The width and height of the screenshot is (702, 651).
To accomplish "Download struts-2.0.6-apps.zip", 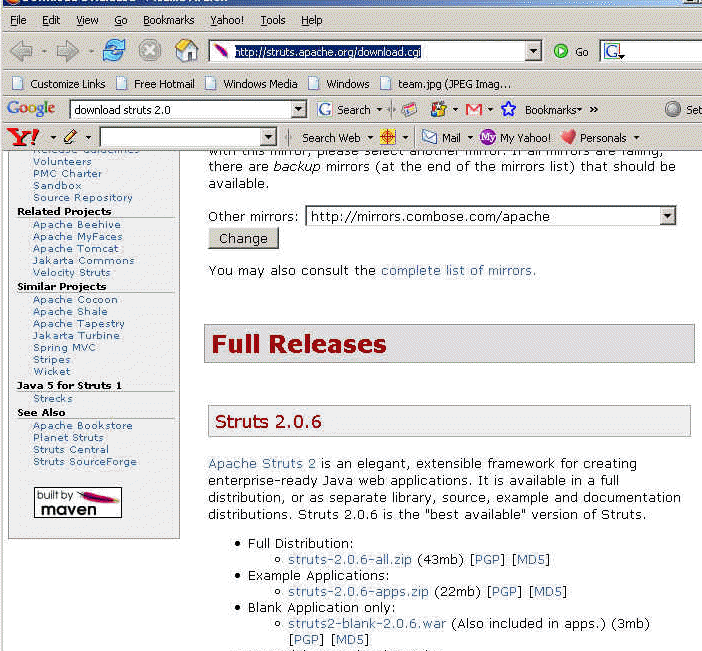I will (358, 591).
